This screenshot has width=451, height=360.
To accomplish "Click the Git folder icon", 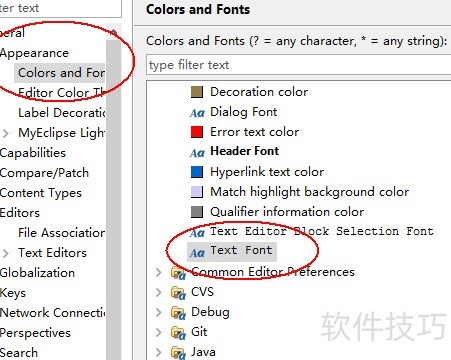I will 178,333.
